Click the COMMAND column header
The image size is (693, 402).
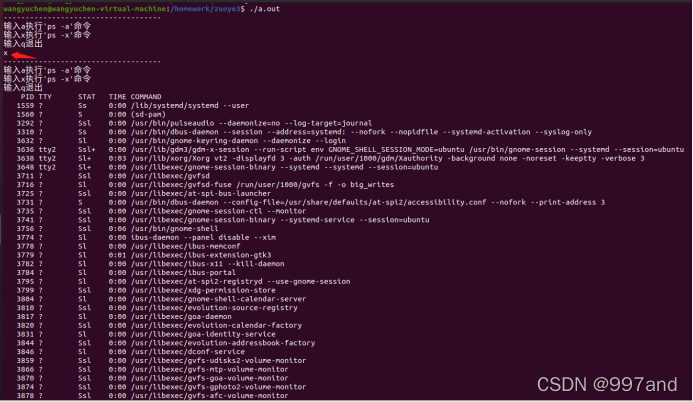click(x=146, y=97)
